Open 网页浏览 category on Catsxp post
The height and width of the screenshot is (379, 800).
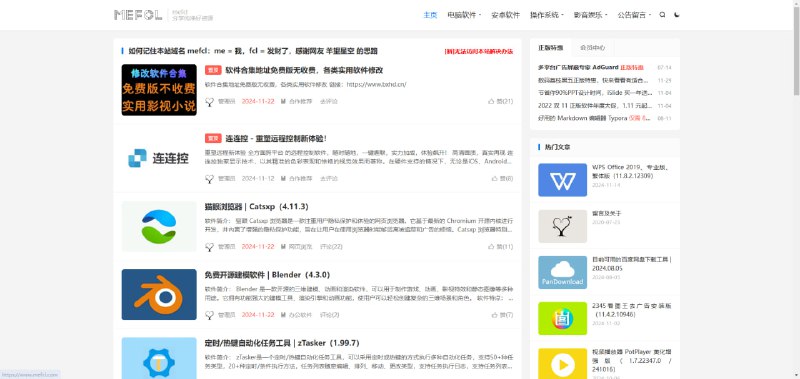300,247
